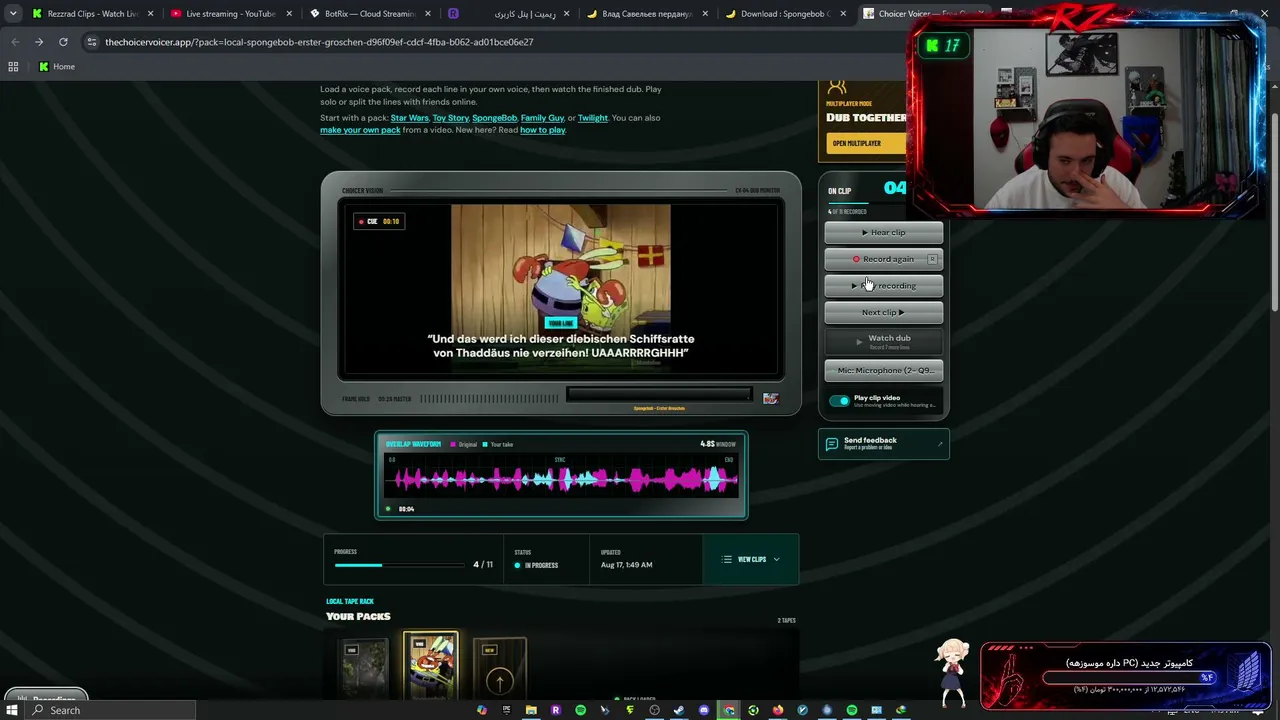Click the new pack upload tape
This screenshot has height=720, width=1280.
(x=499, y=668)
